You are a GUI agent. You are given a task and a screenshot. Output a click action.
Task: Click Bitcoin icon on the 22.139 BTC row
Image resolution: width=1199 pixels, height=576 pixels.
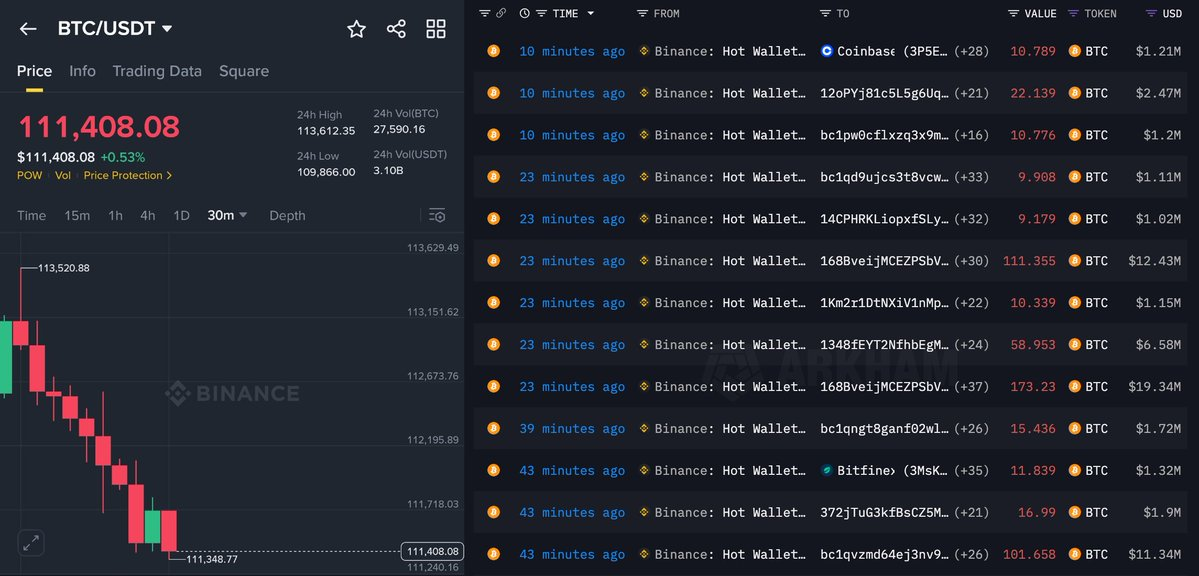coord(493,93)
